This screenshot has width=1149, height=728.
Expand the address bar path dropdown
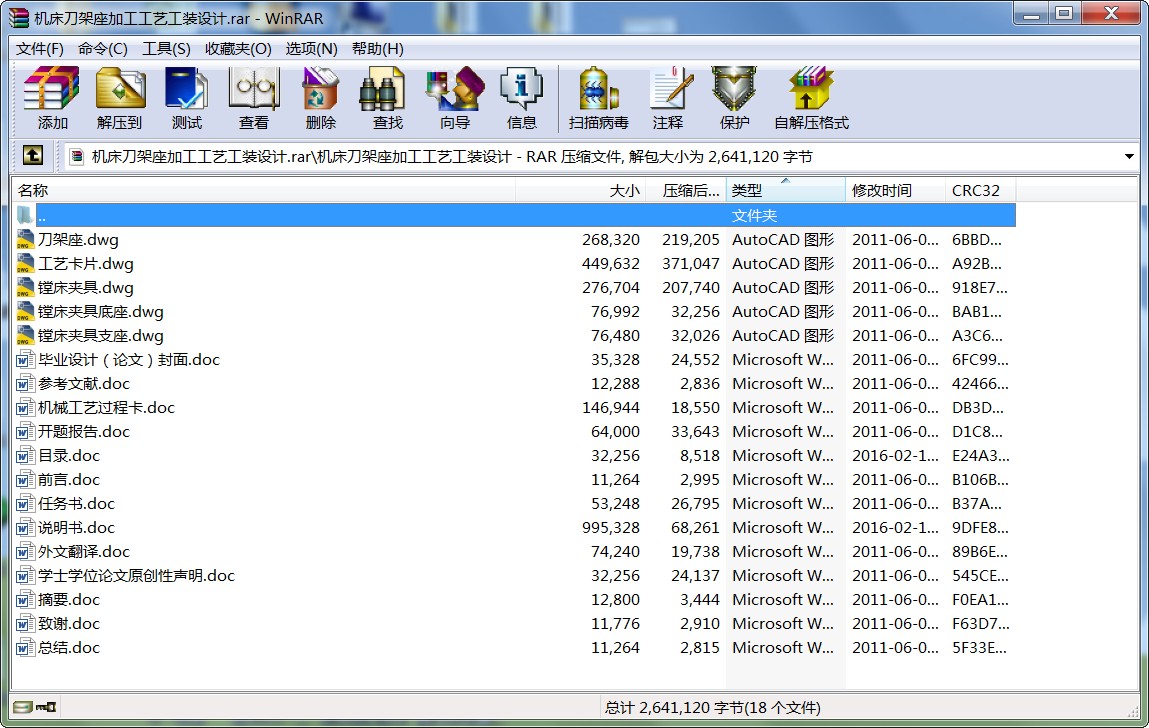coord(1128,156)
